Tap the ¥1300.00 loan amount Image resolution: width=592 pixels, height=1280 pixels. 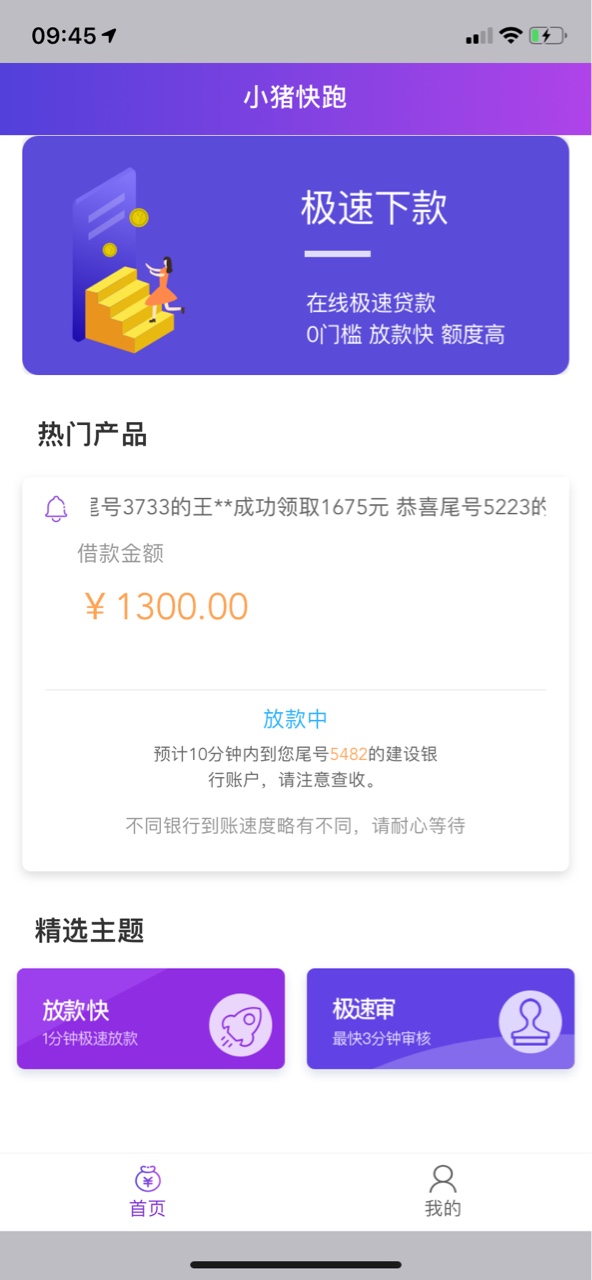(166, 606)
